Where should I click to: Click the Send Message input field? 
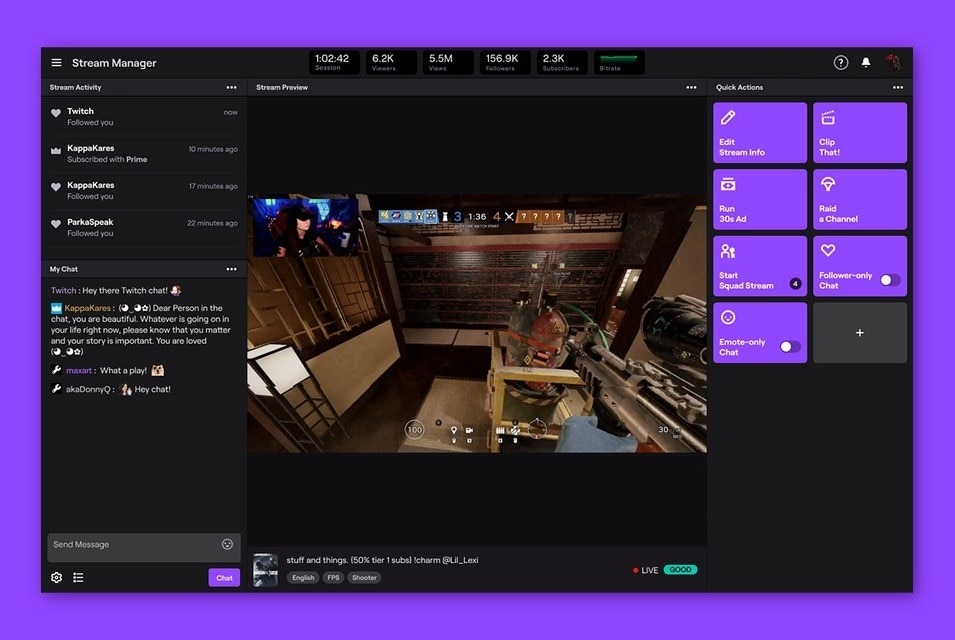pyautogui.click(x=133, y=545)
